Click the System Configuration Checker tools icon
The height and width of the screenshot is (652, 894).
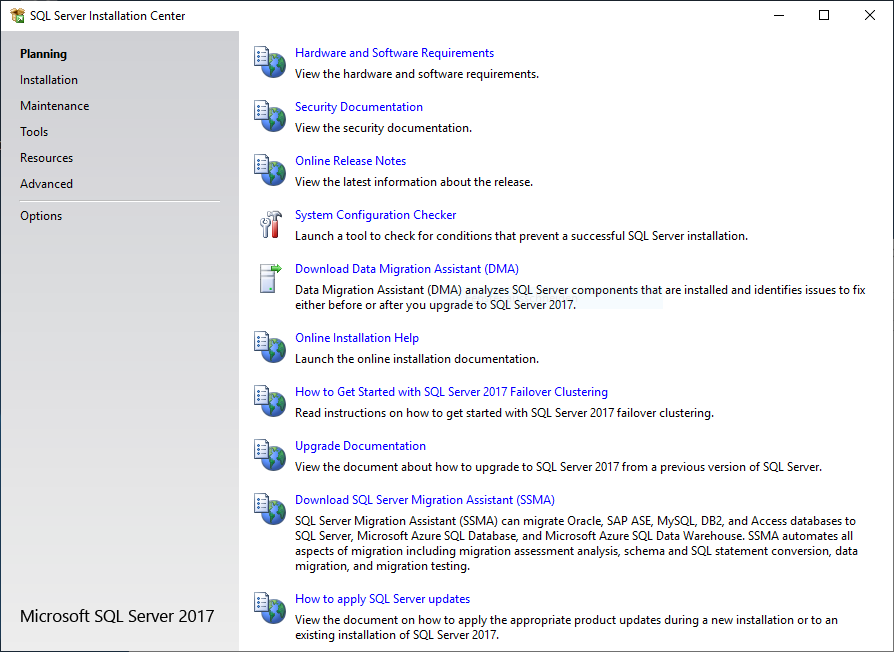270,224
